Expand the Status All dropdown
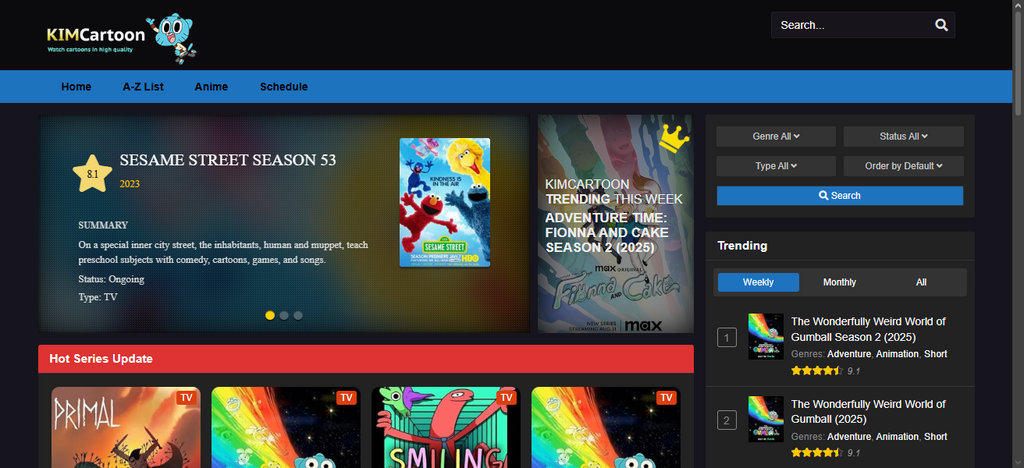 coord(903,136)
